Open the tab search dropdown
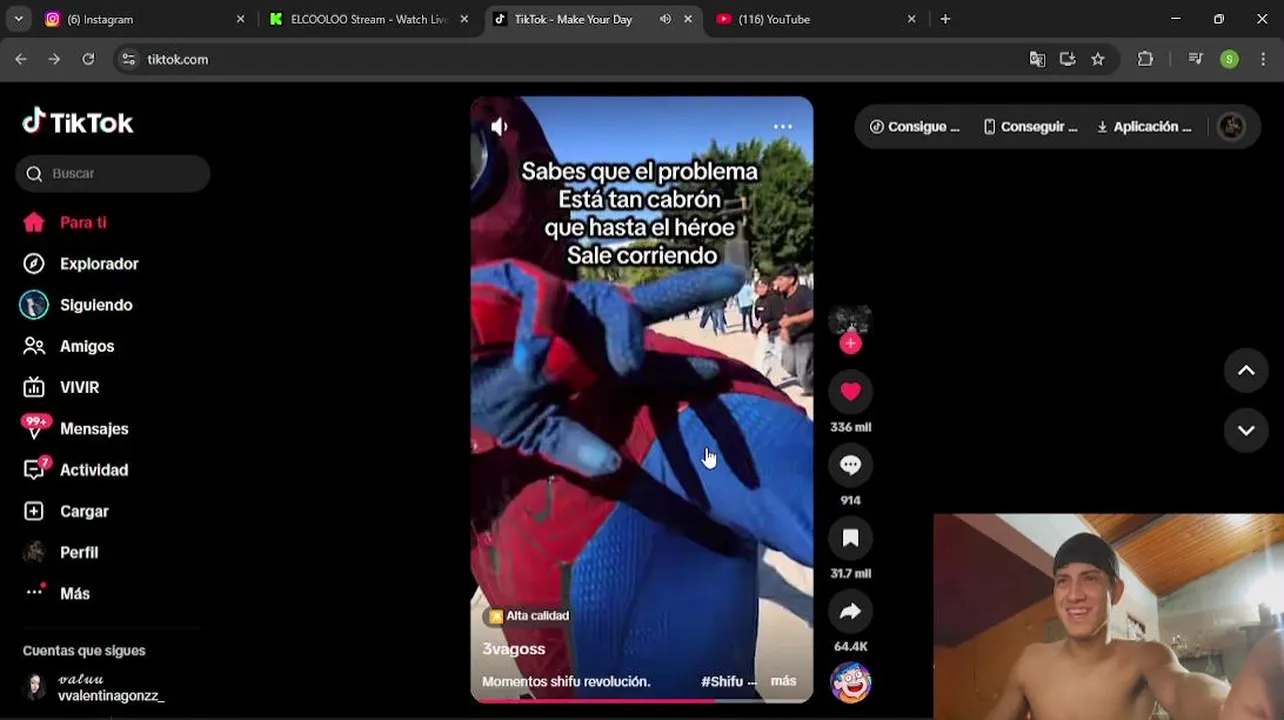 pyautogui.click(x=18, y=19)
